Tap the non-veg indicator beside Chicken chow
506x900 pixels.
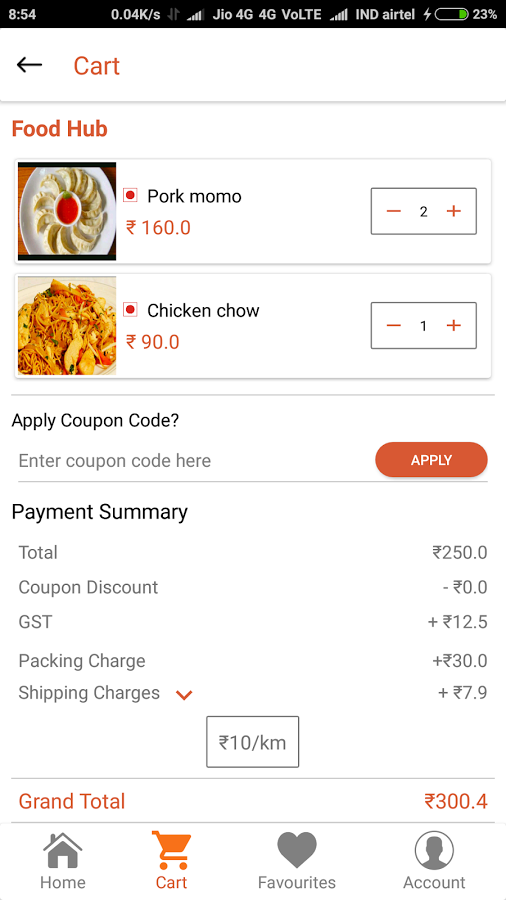coord(130,310)
